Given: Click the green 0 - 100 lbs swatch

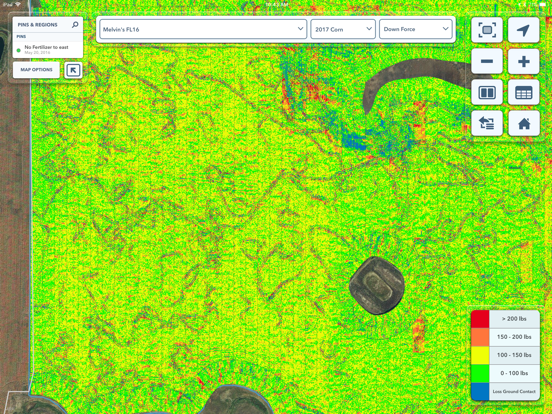Looking at the screenshot, I should [x=480, y=374].
